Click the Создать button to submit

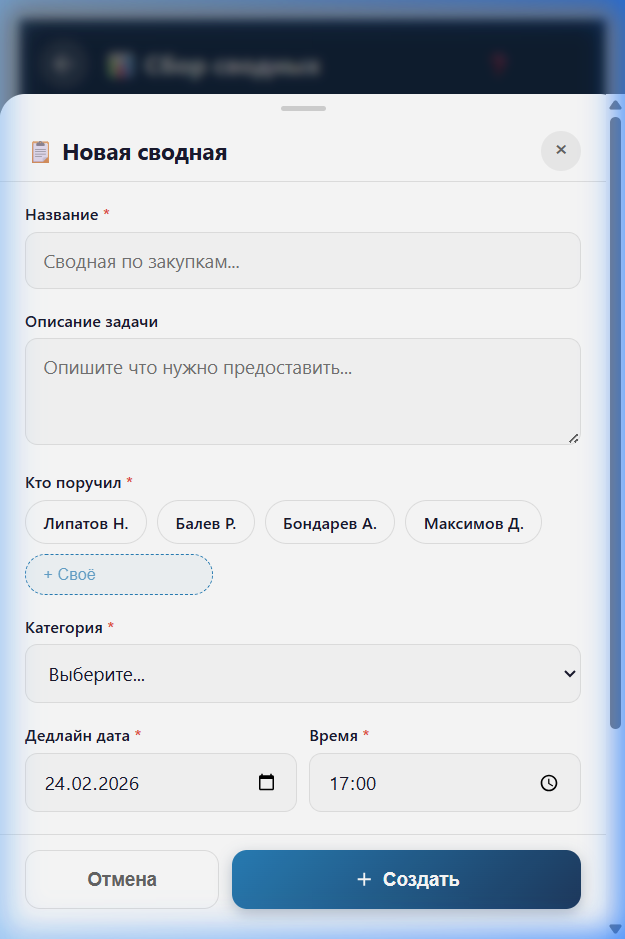[406, 879]
